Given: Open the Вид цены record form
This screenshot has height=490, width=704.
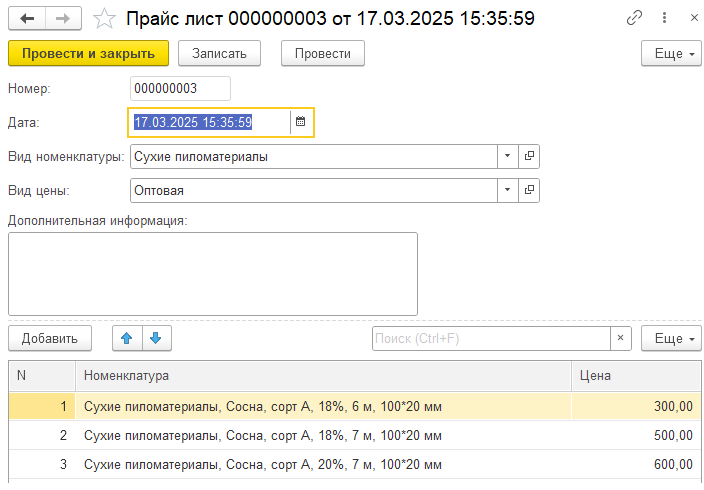Looking at the screenshot, I should [x=529, y=190].
